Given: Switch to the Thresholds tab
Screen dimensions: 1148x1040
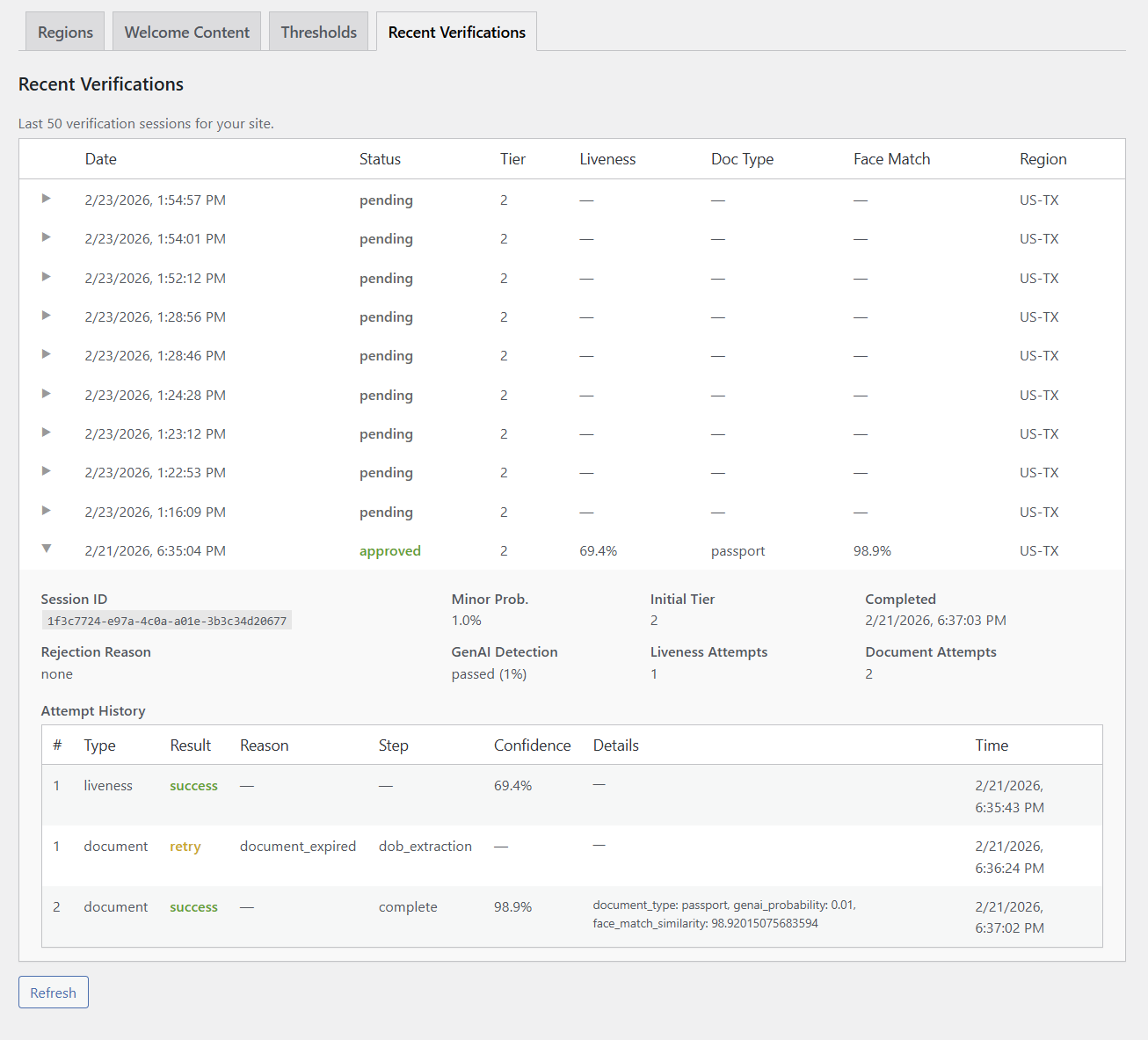Looking at the screenshot, I should tap(318, 31).
